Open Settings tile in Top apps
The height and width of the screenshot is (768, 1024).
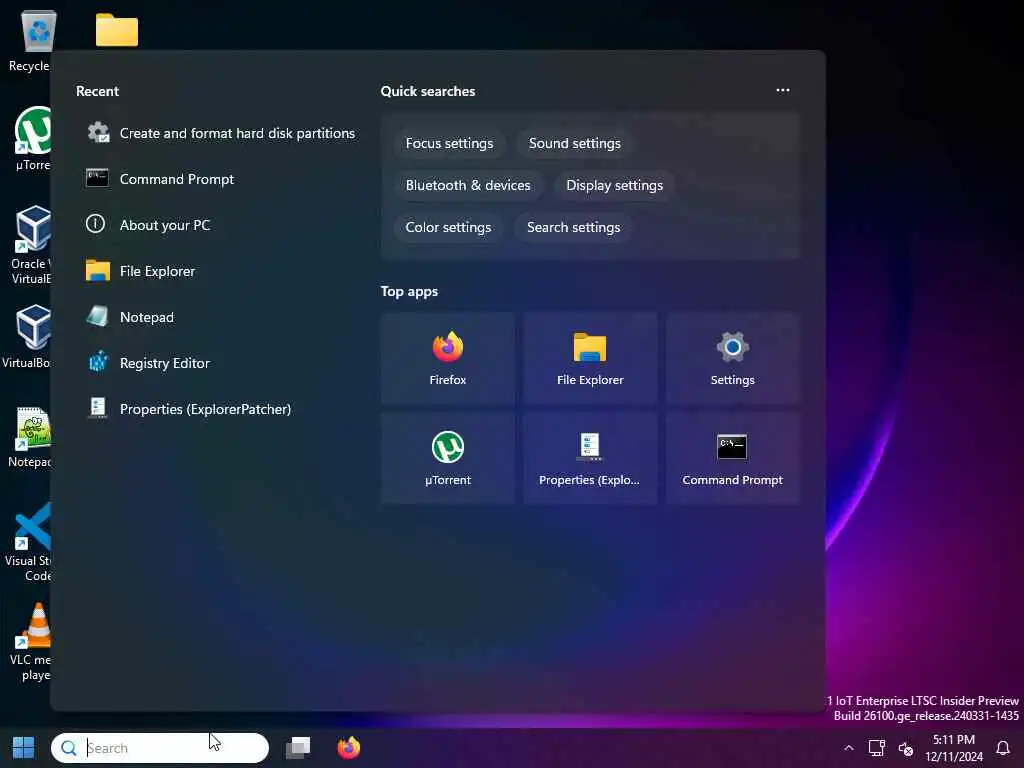733,358
